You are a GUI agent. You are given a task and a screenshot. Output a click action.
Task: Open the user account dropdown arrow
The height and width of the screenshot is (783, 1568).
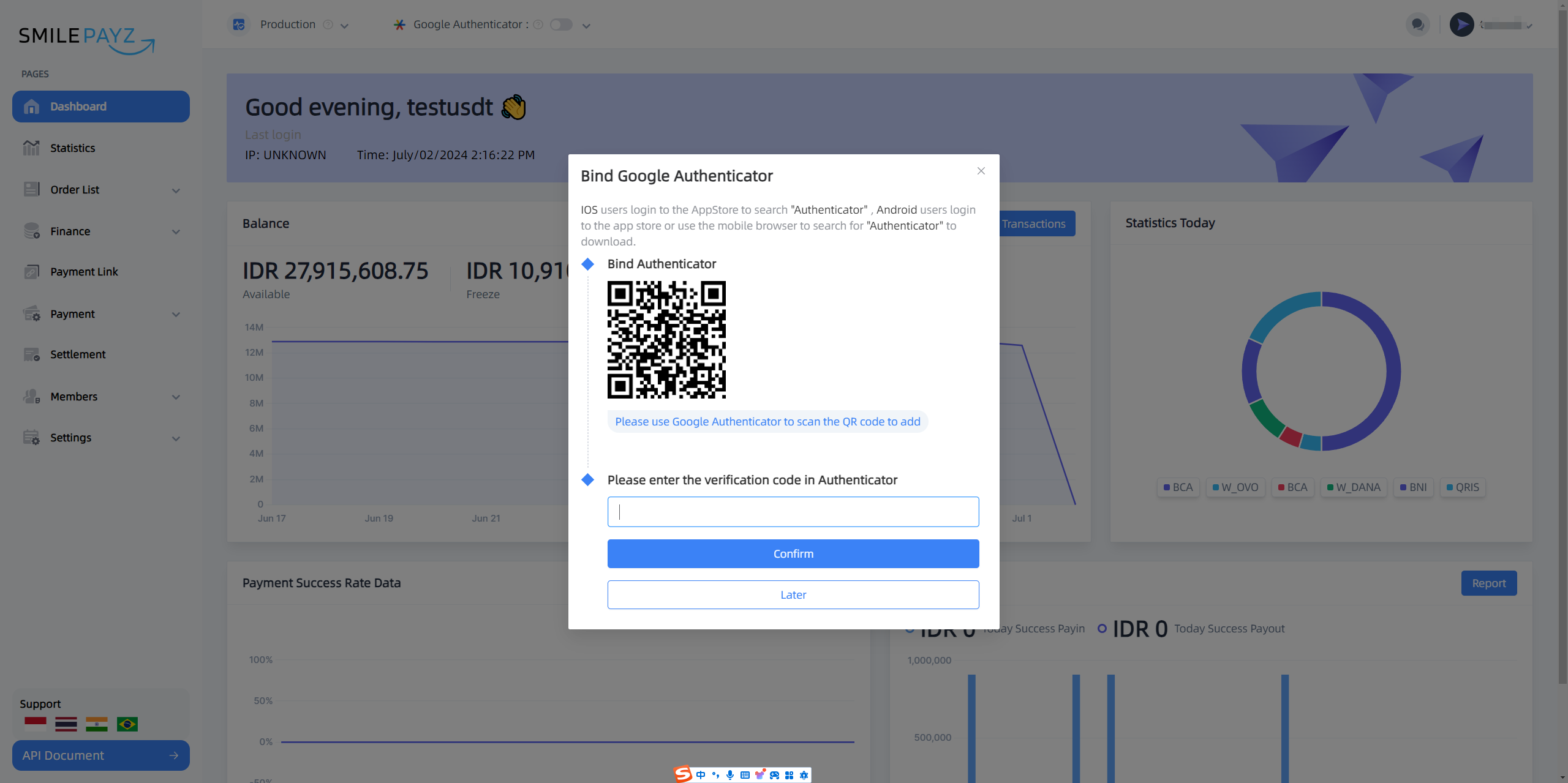[1529, 26]
